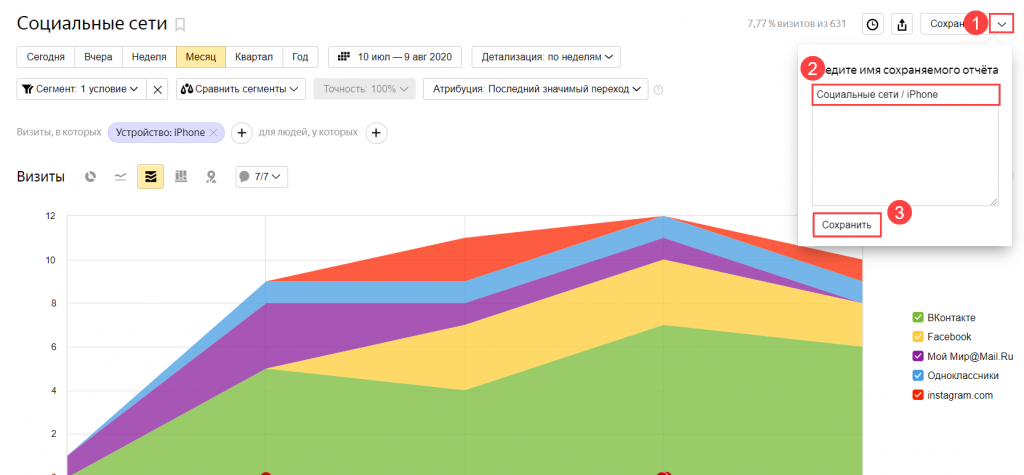Switch to pie chart view icon
The height and width of the screenshot is (475, 1024).
click(x=91, y=176)
